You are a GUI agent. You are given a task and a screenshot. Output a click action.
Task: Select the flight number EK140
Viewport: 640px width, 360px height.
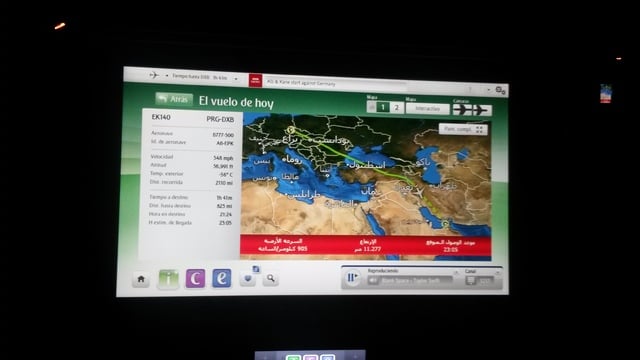[161, 117]
